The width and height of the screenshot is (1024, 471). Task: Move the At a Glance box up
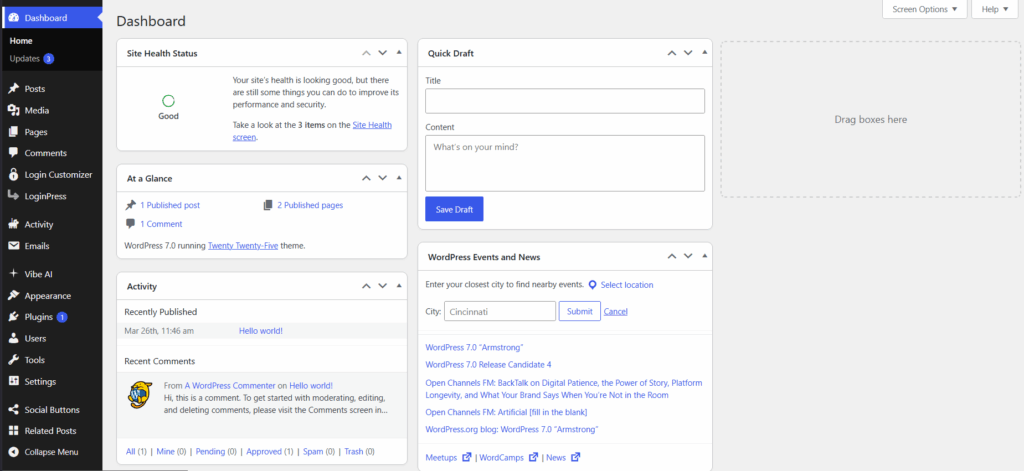click(x=366, y=178)
